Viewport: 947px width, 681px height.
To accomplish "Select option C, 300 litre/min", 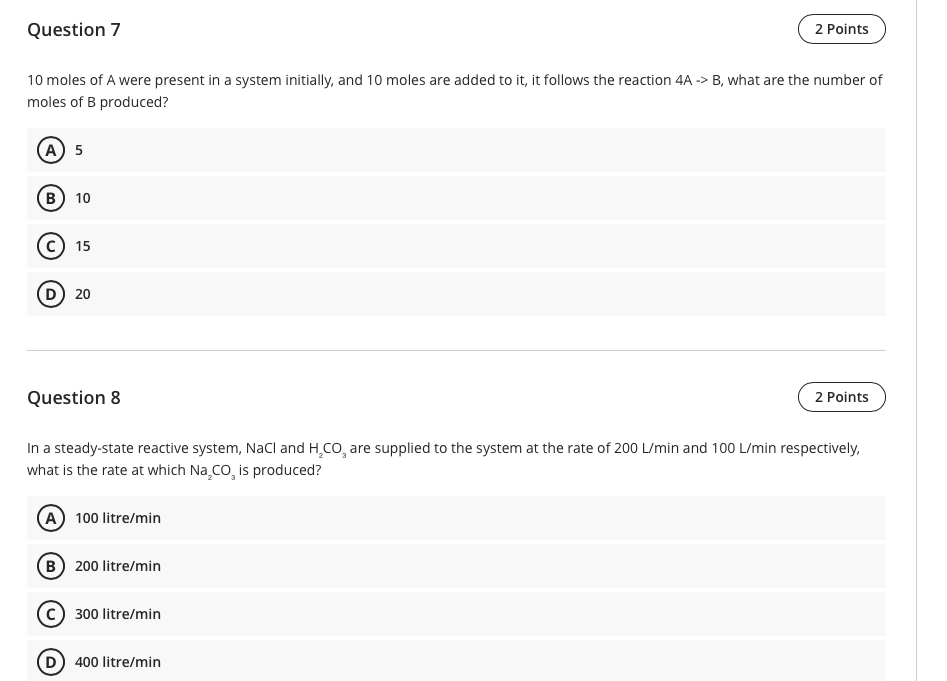I will click(x=51, y=614).
